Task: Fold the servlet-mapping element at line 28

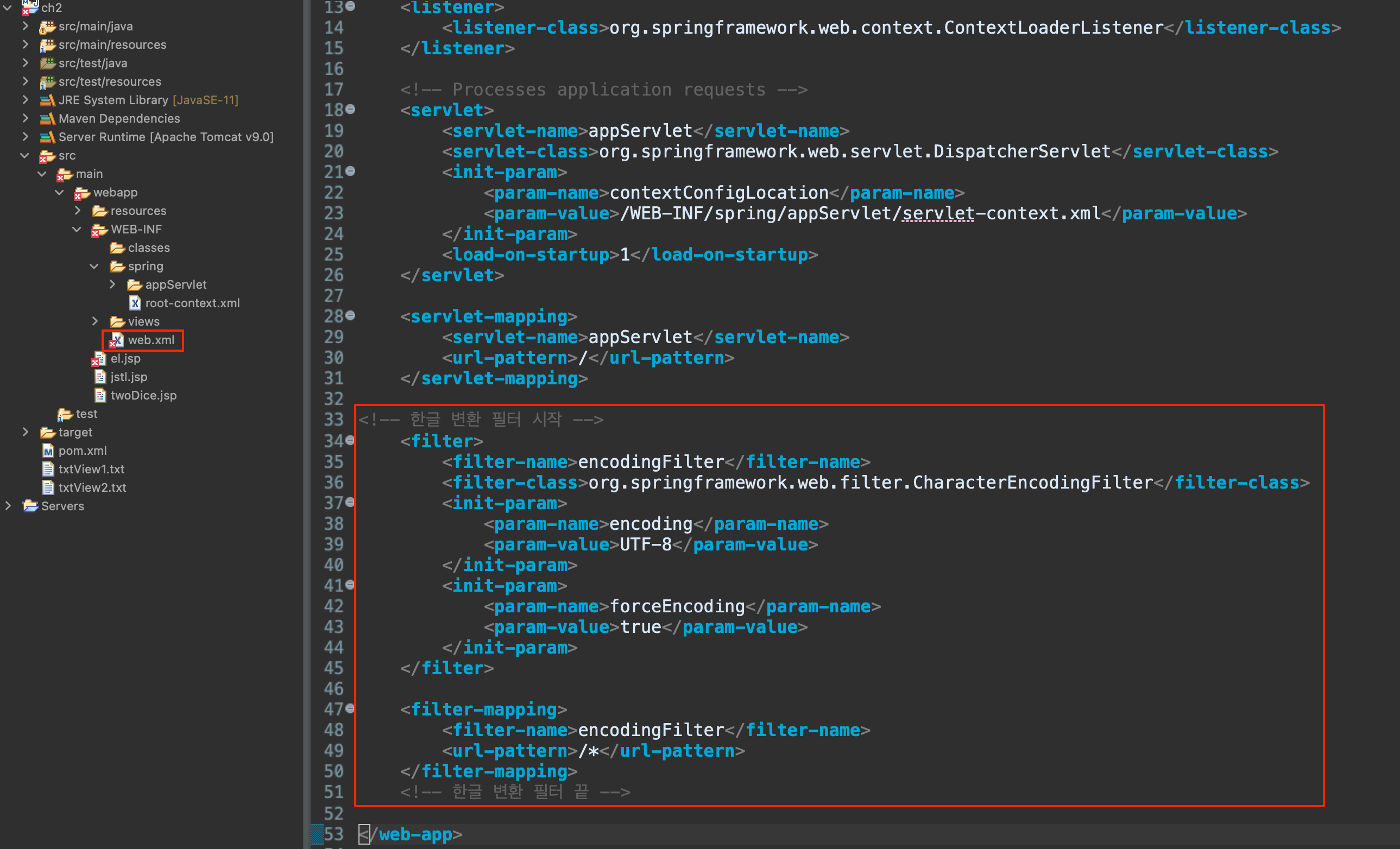Action: pos(351,315)
